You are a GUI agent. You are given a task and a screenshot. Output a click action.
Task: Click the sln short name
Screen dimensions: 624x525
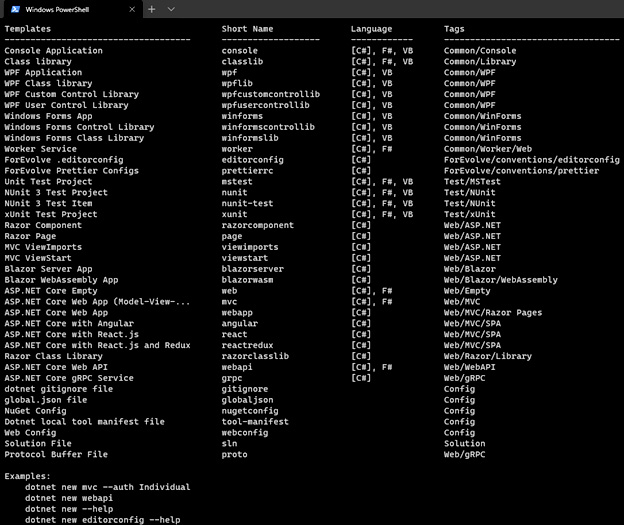(229, 443)
